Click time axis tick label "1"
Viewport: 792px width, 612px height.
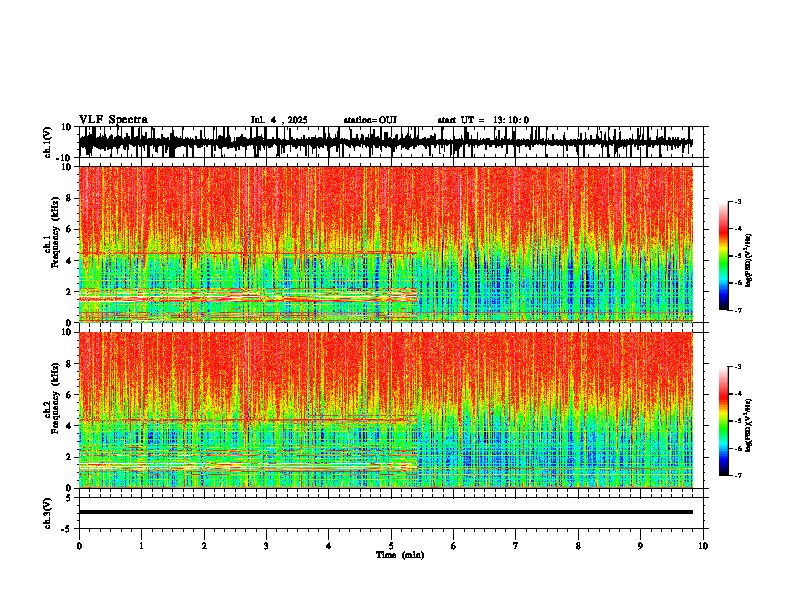(141, 546)
